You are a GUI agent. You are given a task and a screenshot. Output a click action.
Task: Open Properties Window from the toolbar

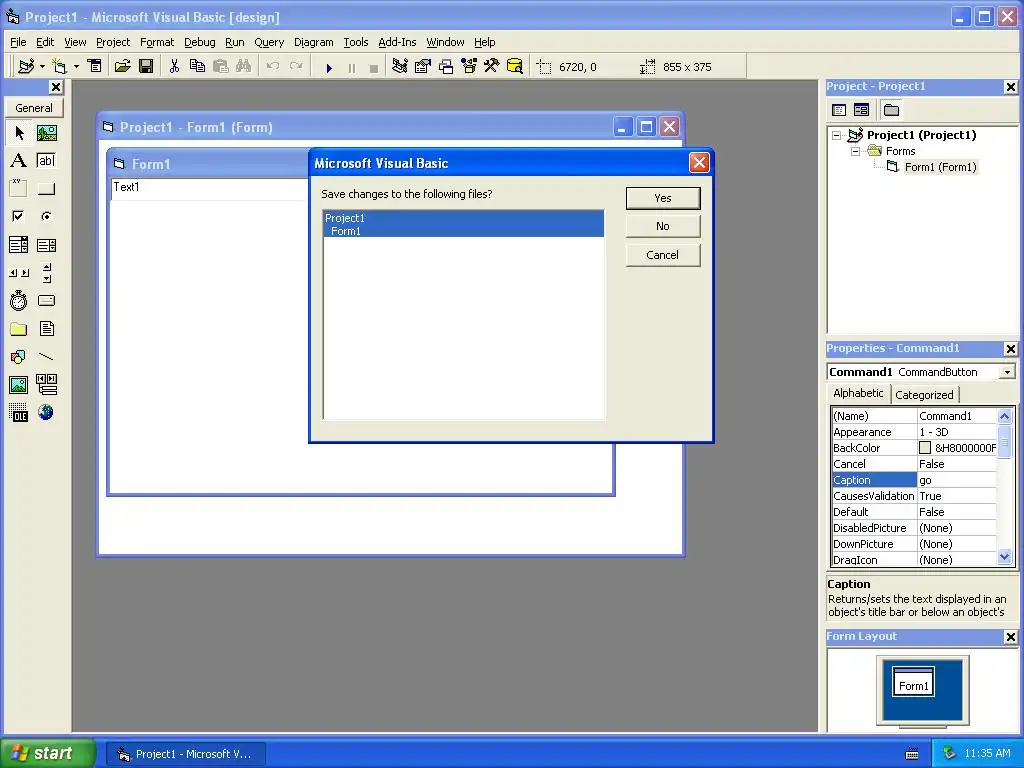point(423,67)
